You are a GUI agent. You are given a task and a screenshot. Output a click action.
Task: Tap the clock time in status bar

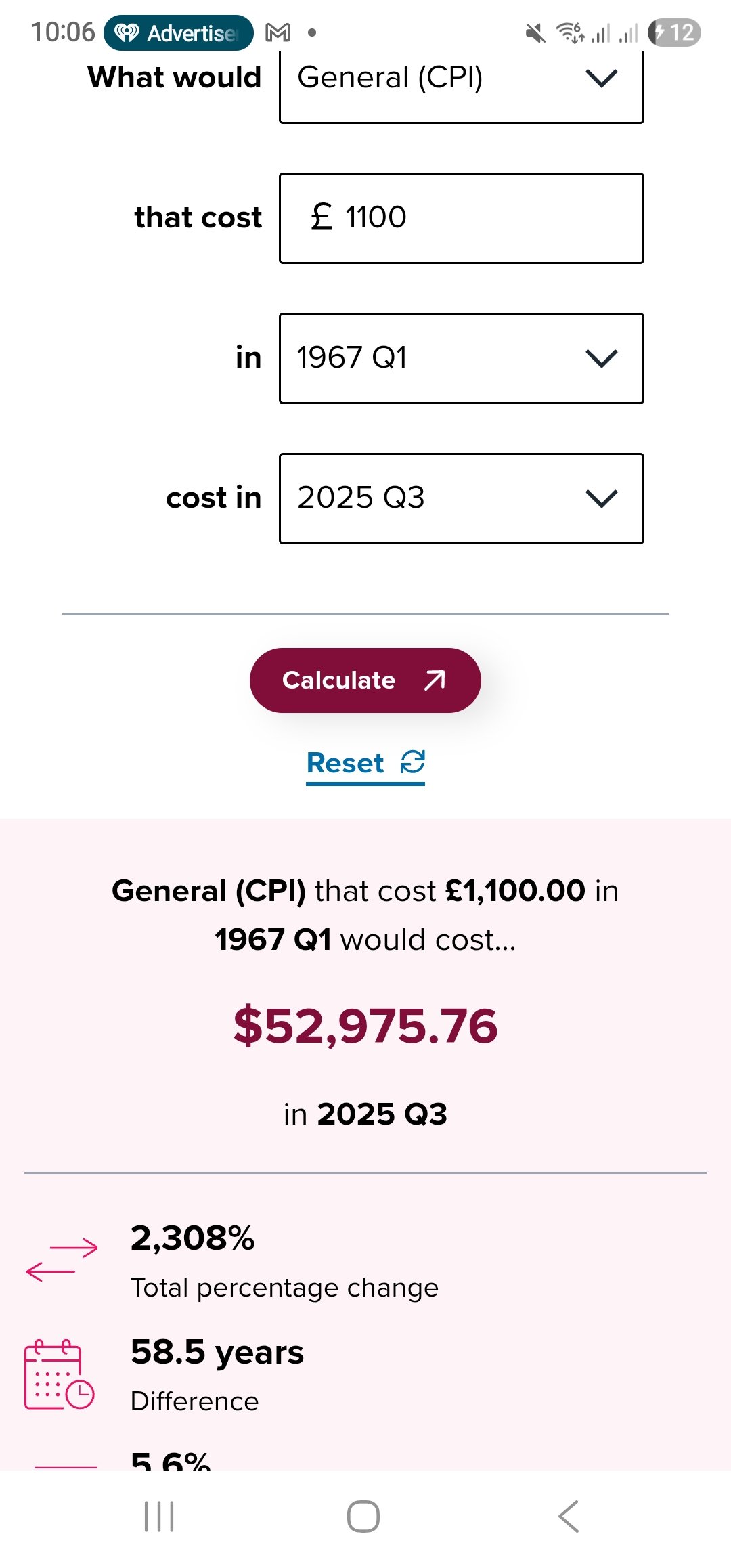point(63,32)
